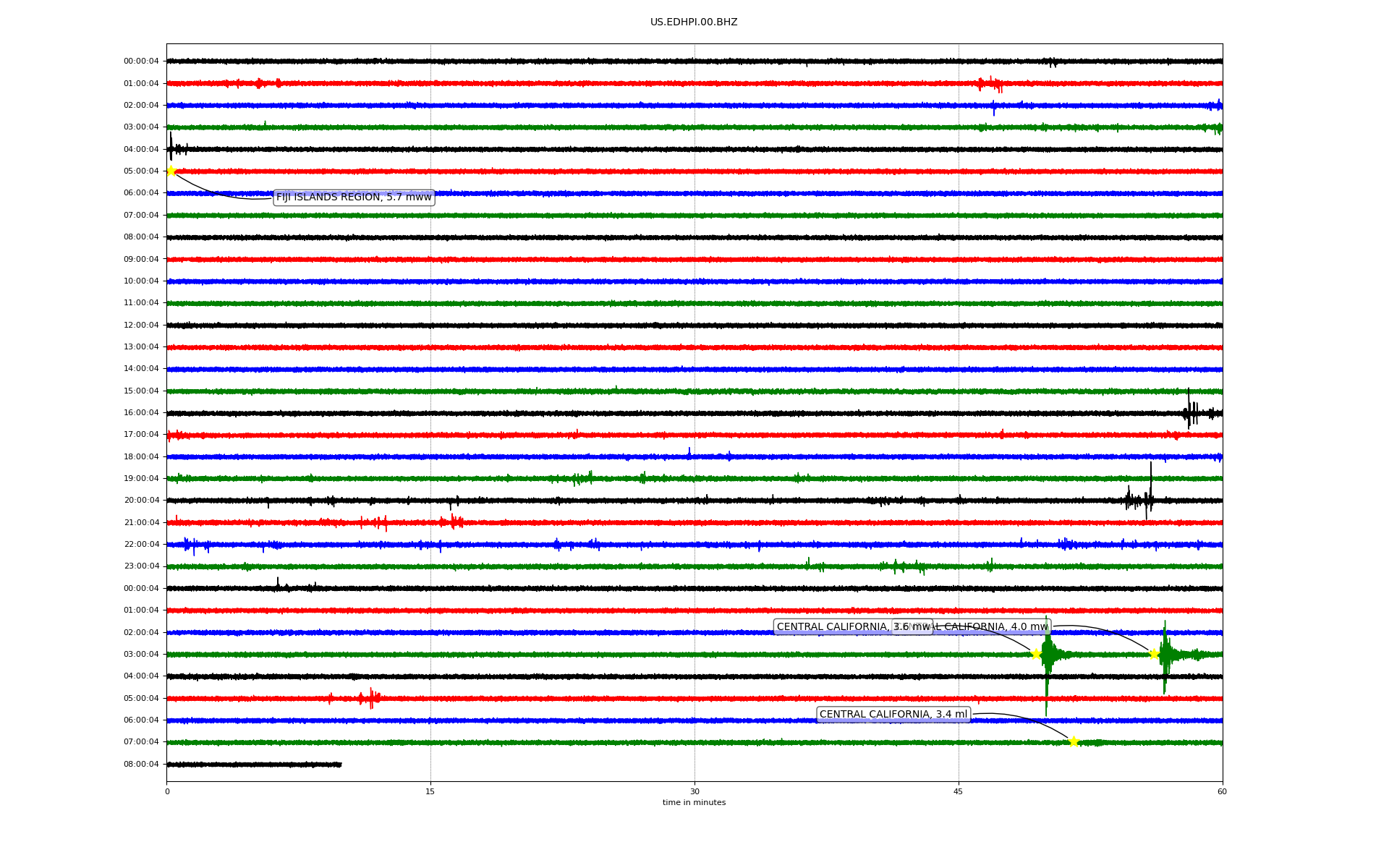Click the 45 minute tick label
This screenshot has width=1389, height=868.
[959, 791]
